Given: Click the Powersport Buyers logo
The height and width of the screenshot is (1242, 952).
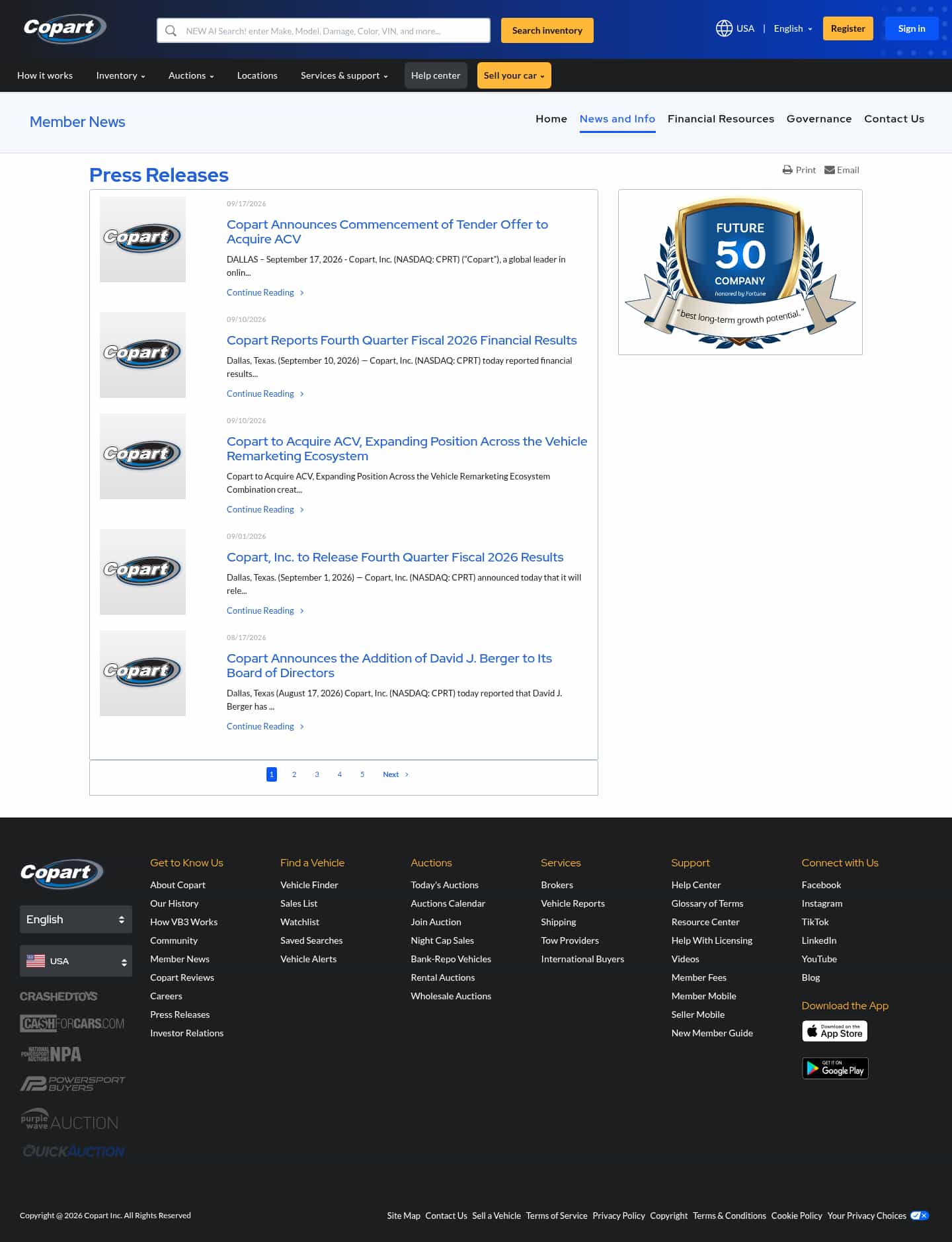Looking at the screenshot, I should point(72,1083).
